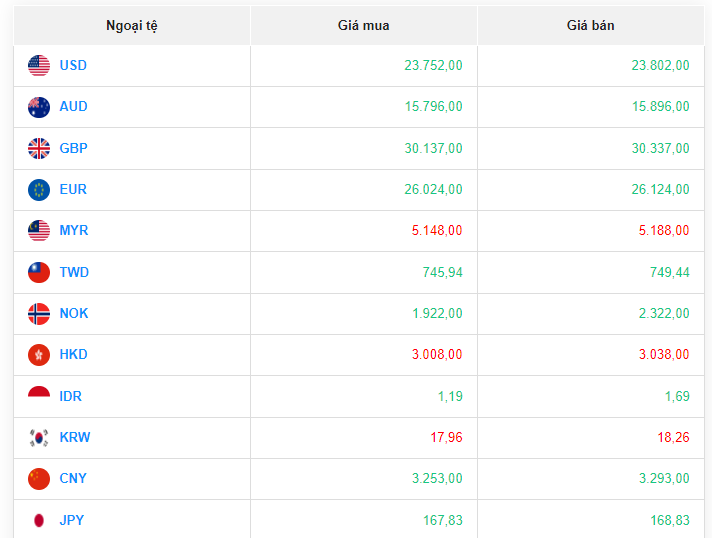Click the GBP buy price 30.137,00
This screenshot has height=538, width=712.
coord(434,149)
